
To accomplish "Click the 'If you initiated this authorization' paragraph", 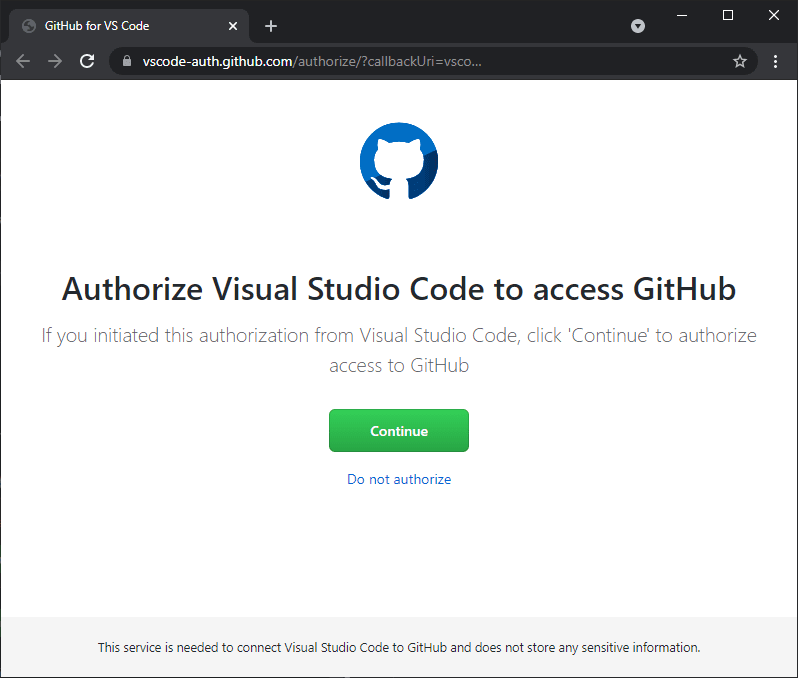I will pyautogui.click(x=398, y=350).
